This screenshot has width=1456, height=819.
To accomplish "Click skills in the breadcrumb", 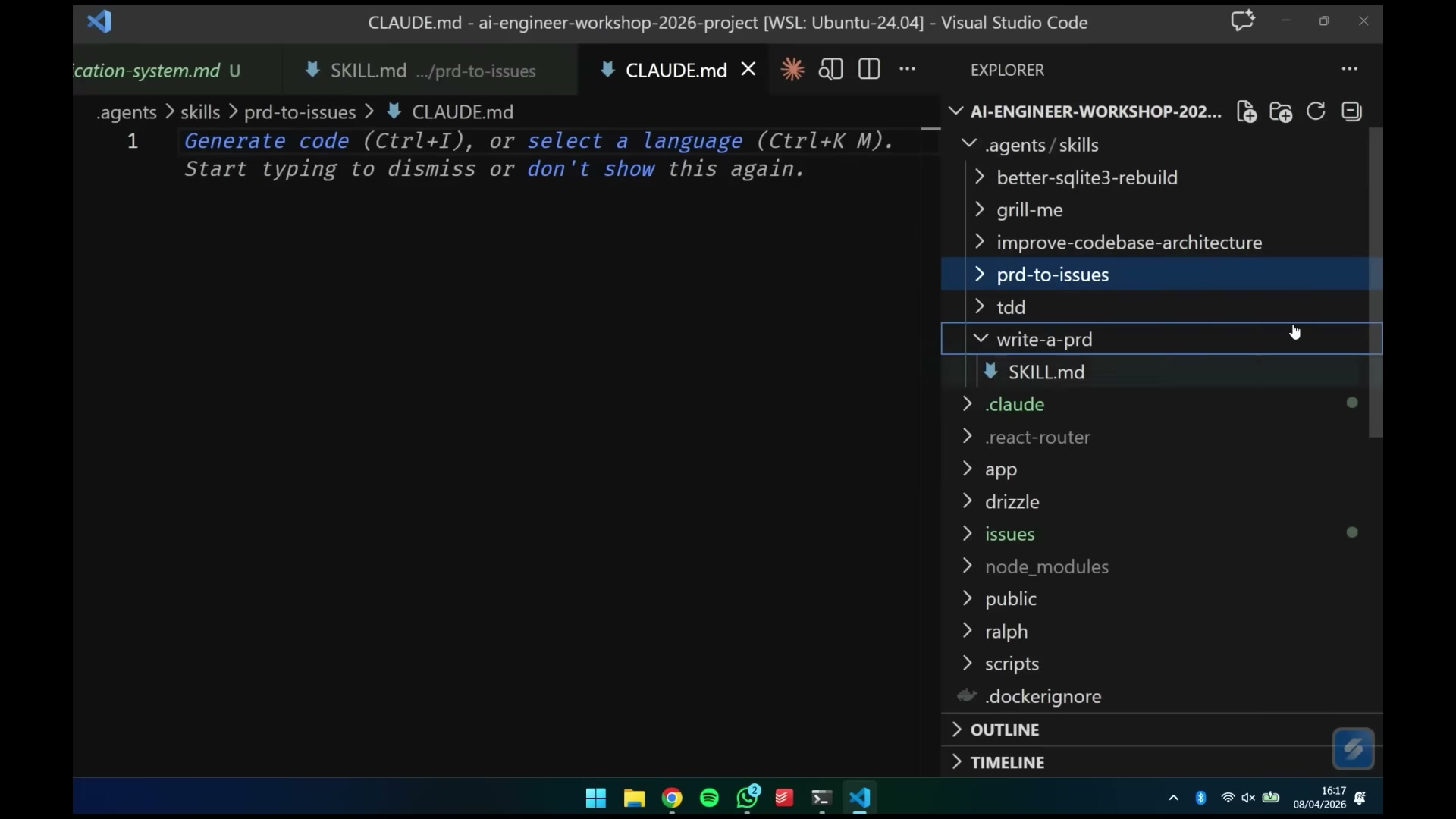I will [x=200, y=112].
